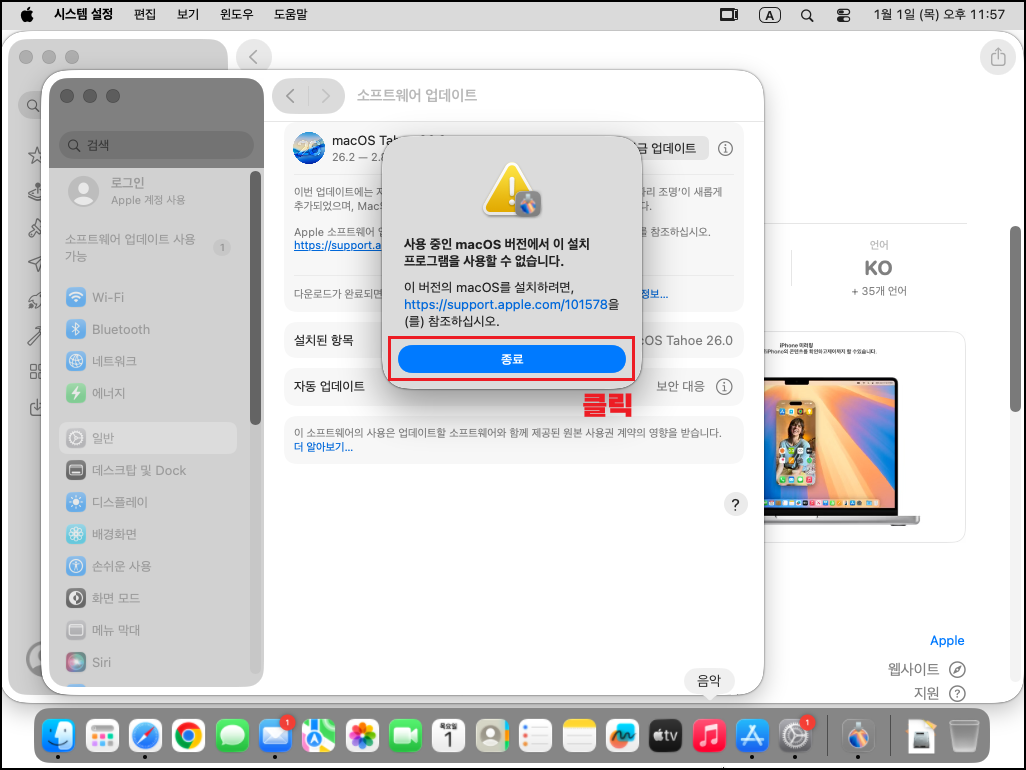Viewport: 1026px width, 770px height.
Task: Click the macOS installer icon in Dock
Action: click(858, 736)
